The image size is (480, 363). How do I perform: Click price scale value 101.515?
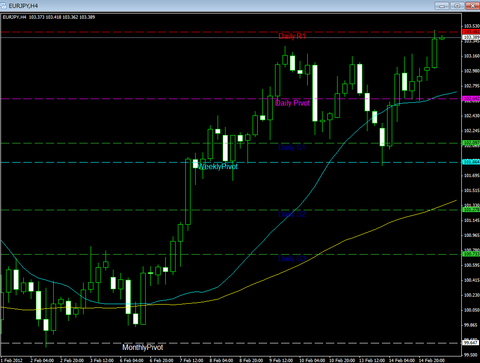(x=472, y=190)
